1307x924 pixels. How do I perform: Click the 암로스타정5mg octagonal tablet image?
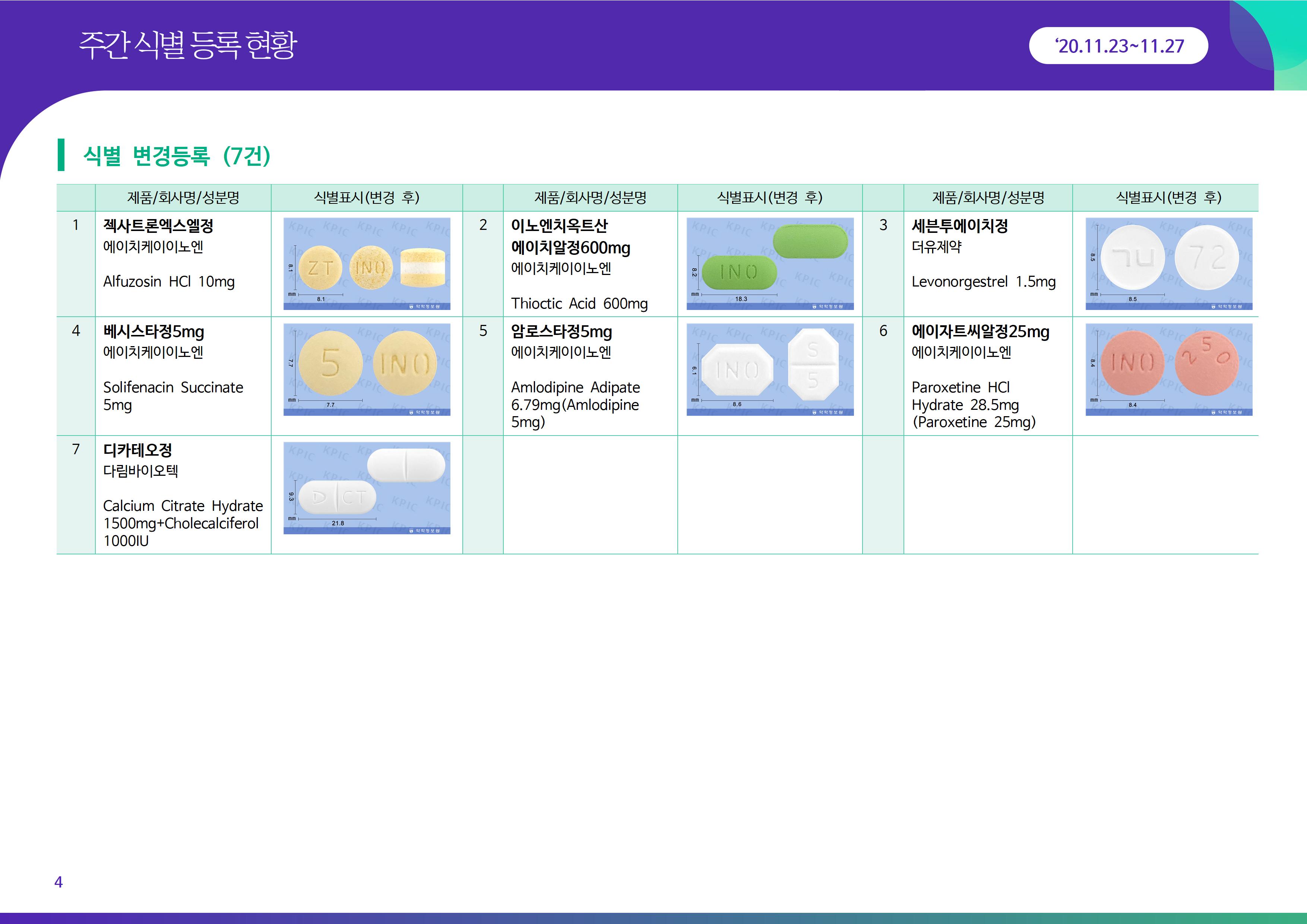point(770,370)
